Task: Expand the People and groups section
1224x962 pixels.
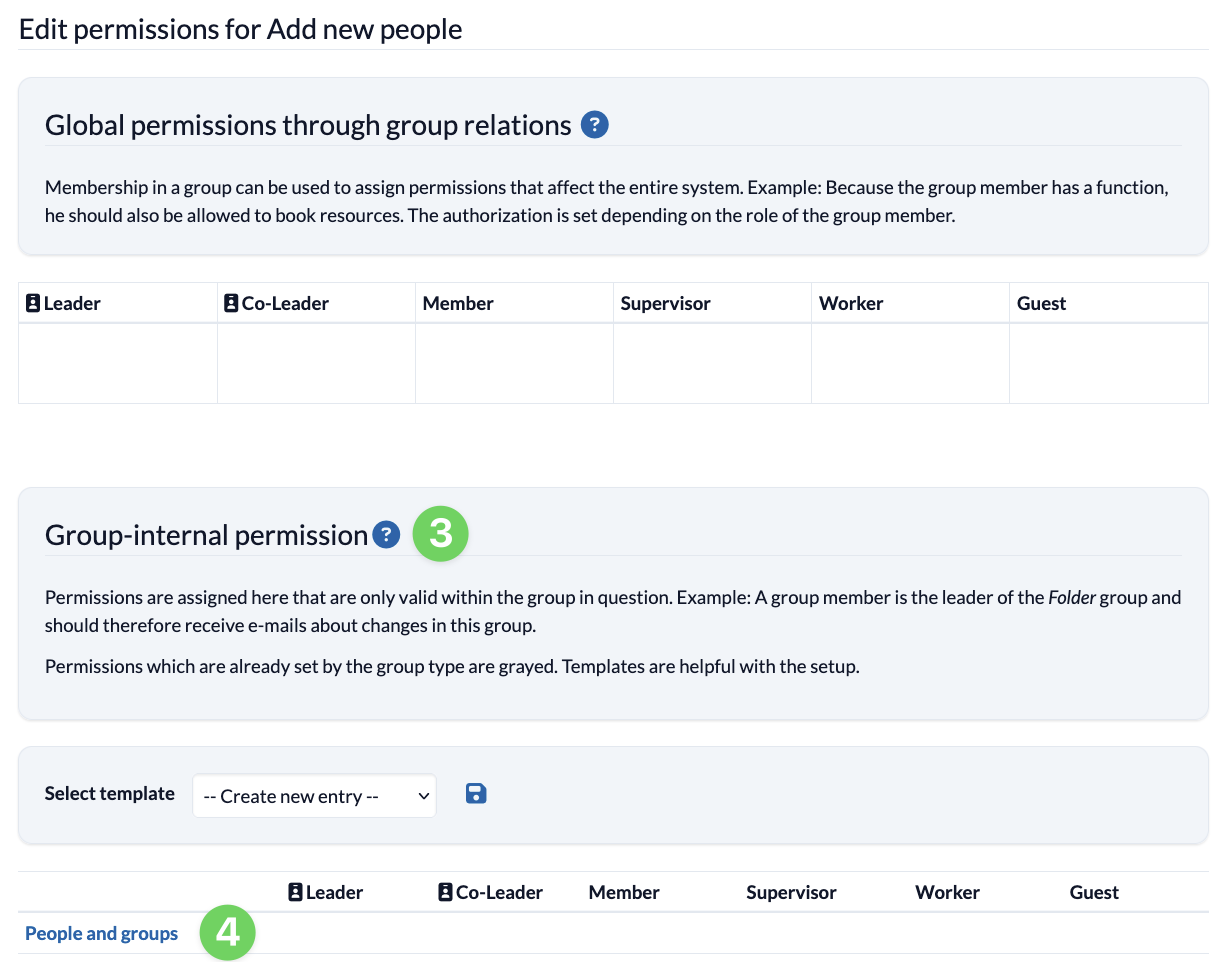Action: coord(102,933)
